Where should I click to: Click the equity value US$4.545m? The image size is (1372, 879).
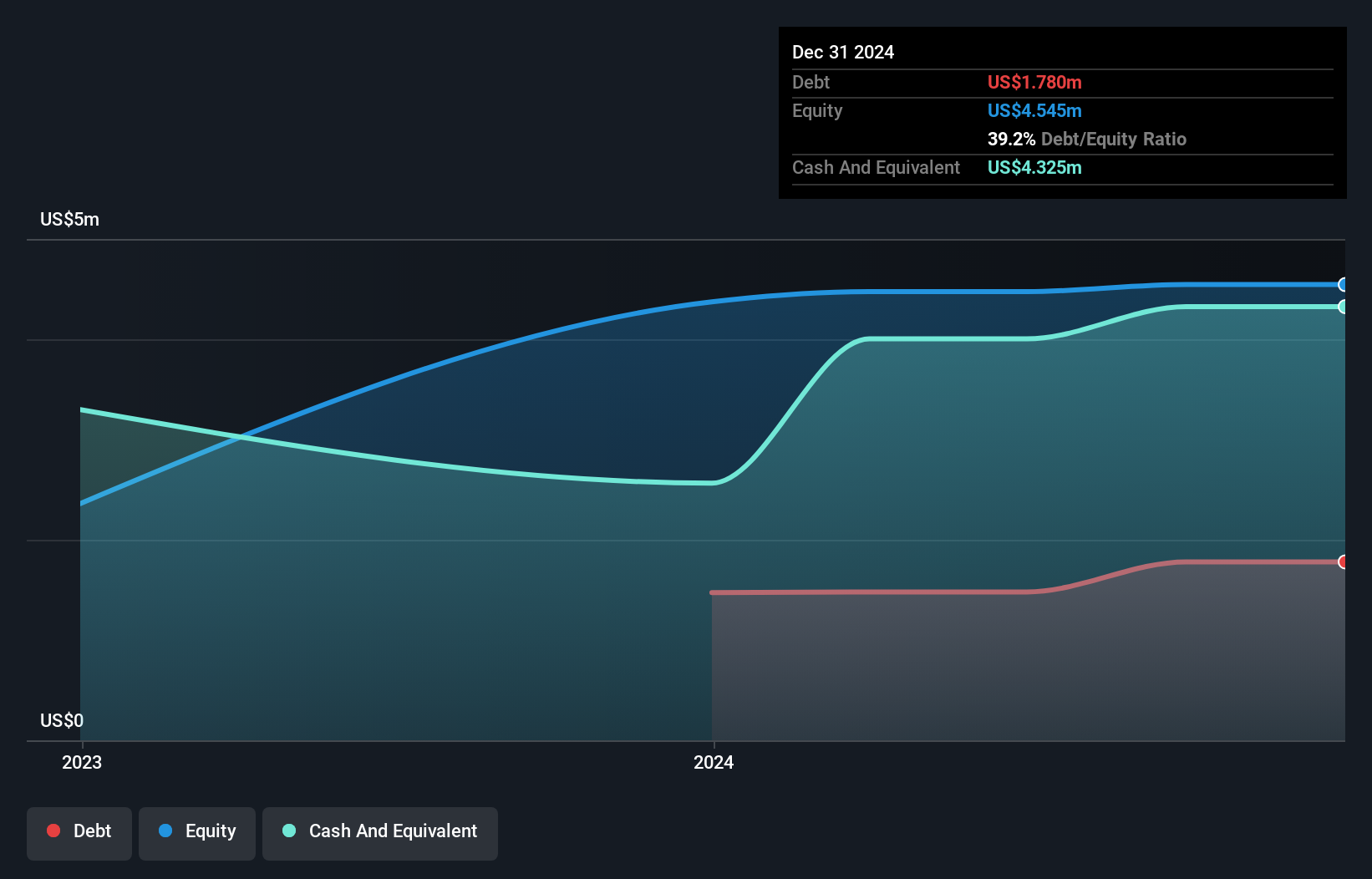[x=1034, y=110]
